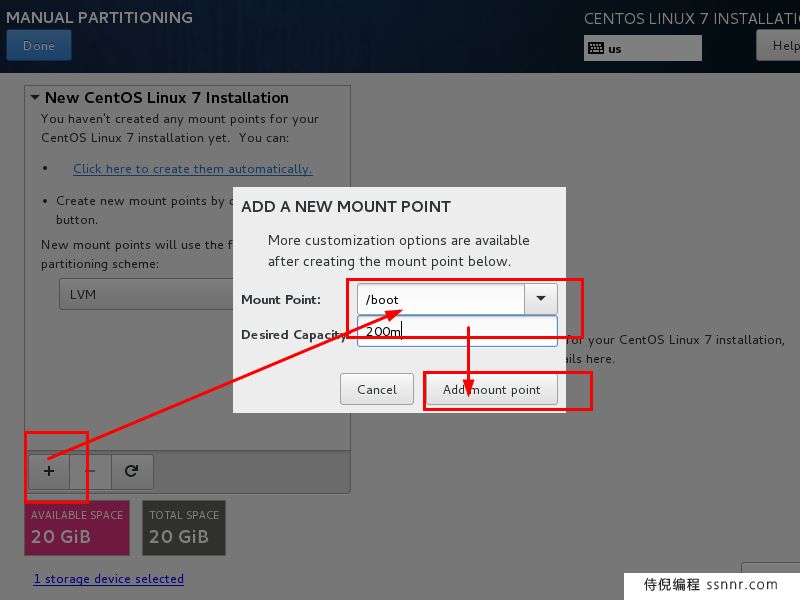The image size is (800, 600).
Task: Click the plus icon to add mount point
Action: click(49, 471)
